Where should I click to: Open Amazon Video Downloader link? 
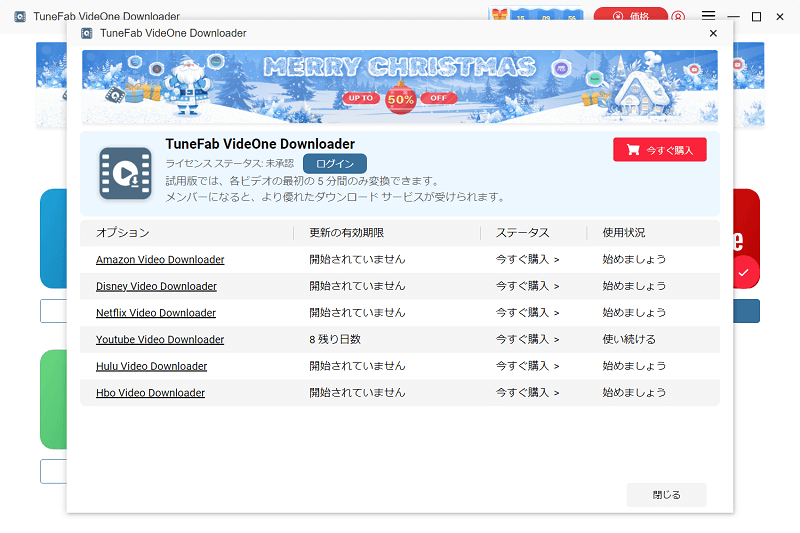pyautogui.click(x=160, y=260)
